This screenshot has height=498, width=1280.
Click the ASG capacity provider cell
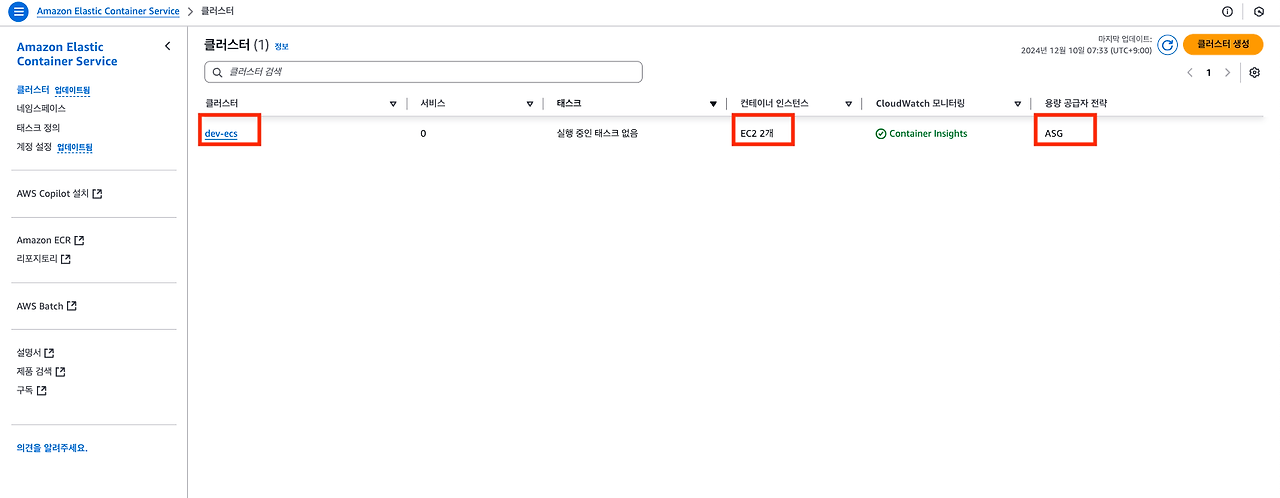tap(1054, 133)
